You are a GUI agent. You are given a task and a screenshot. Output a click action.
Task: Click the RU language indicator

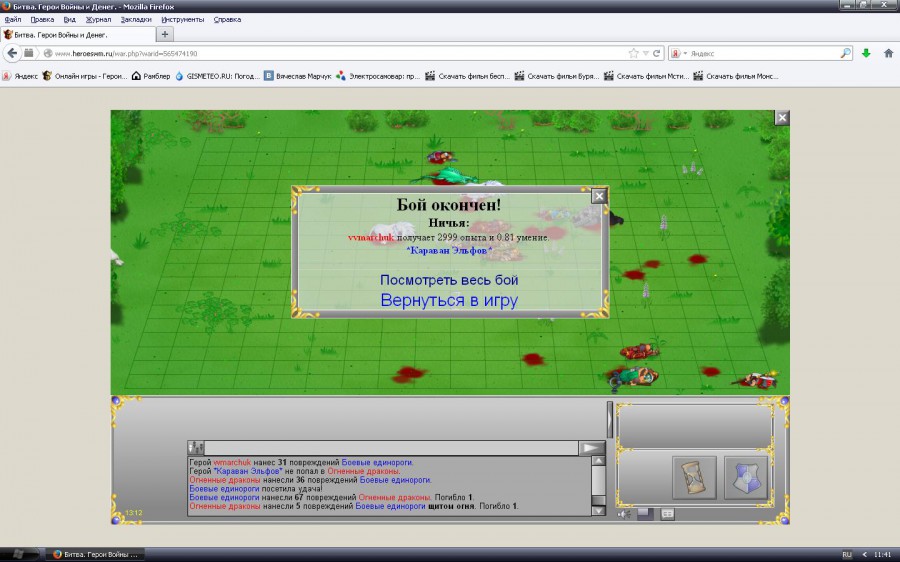click(847, 555)
